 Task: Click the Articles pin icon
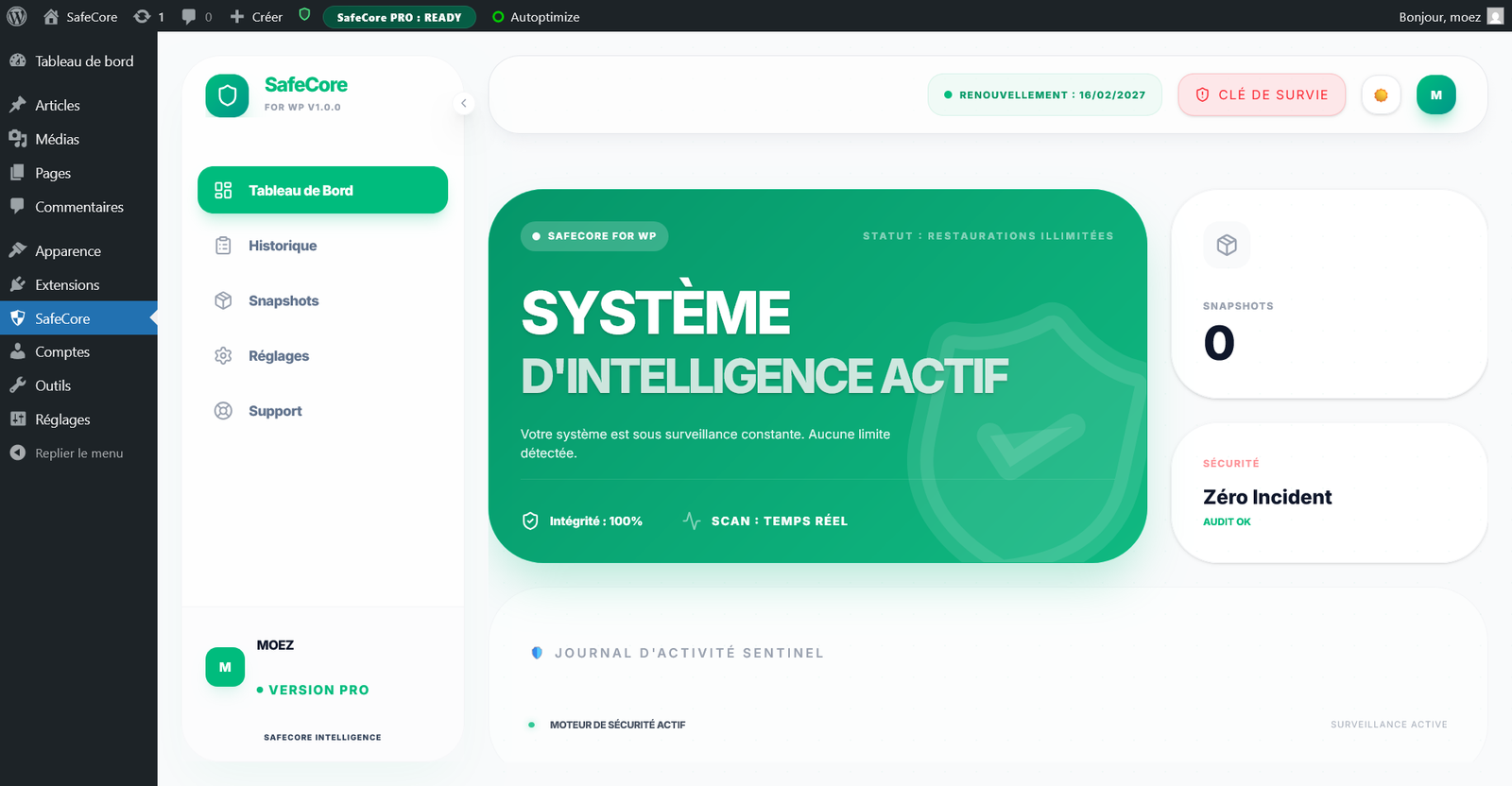point(17,105)
